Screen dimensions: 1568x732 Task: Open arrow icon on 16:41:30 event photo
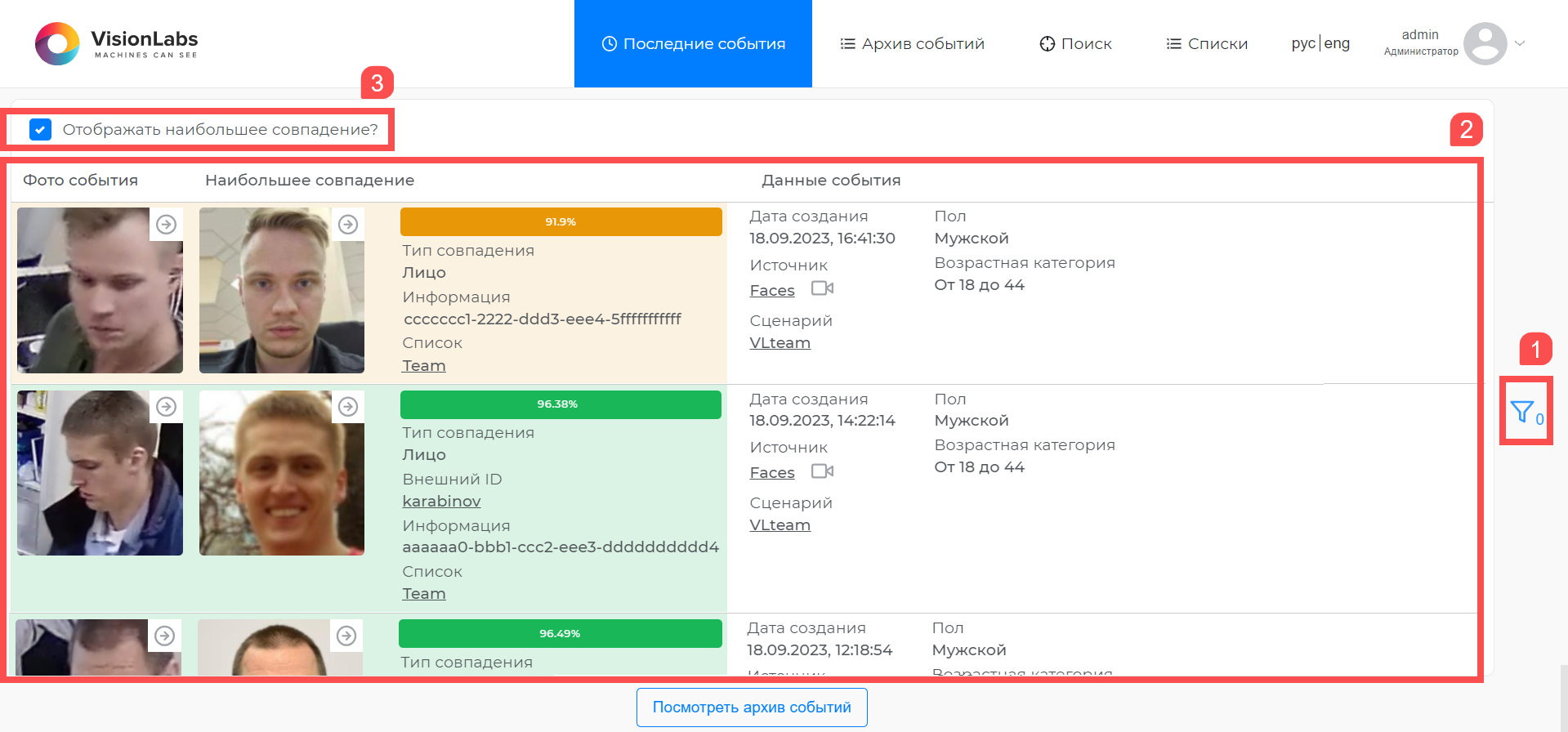[x=166, y=224]
